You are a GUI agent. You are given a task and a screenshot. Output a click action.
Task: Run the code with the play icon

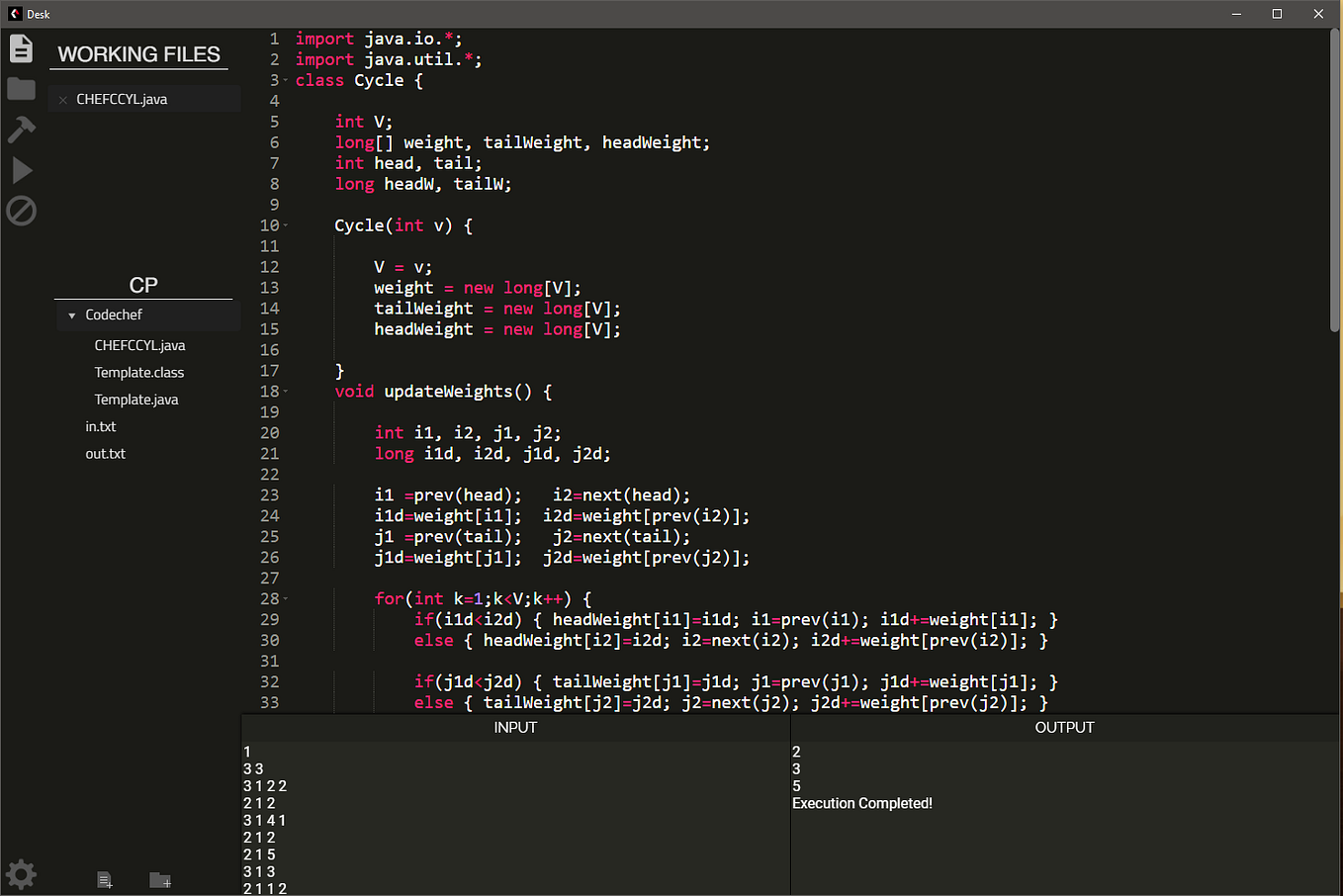coord(21,169)
